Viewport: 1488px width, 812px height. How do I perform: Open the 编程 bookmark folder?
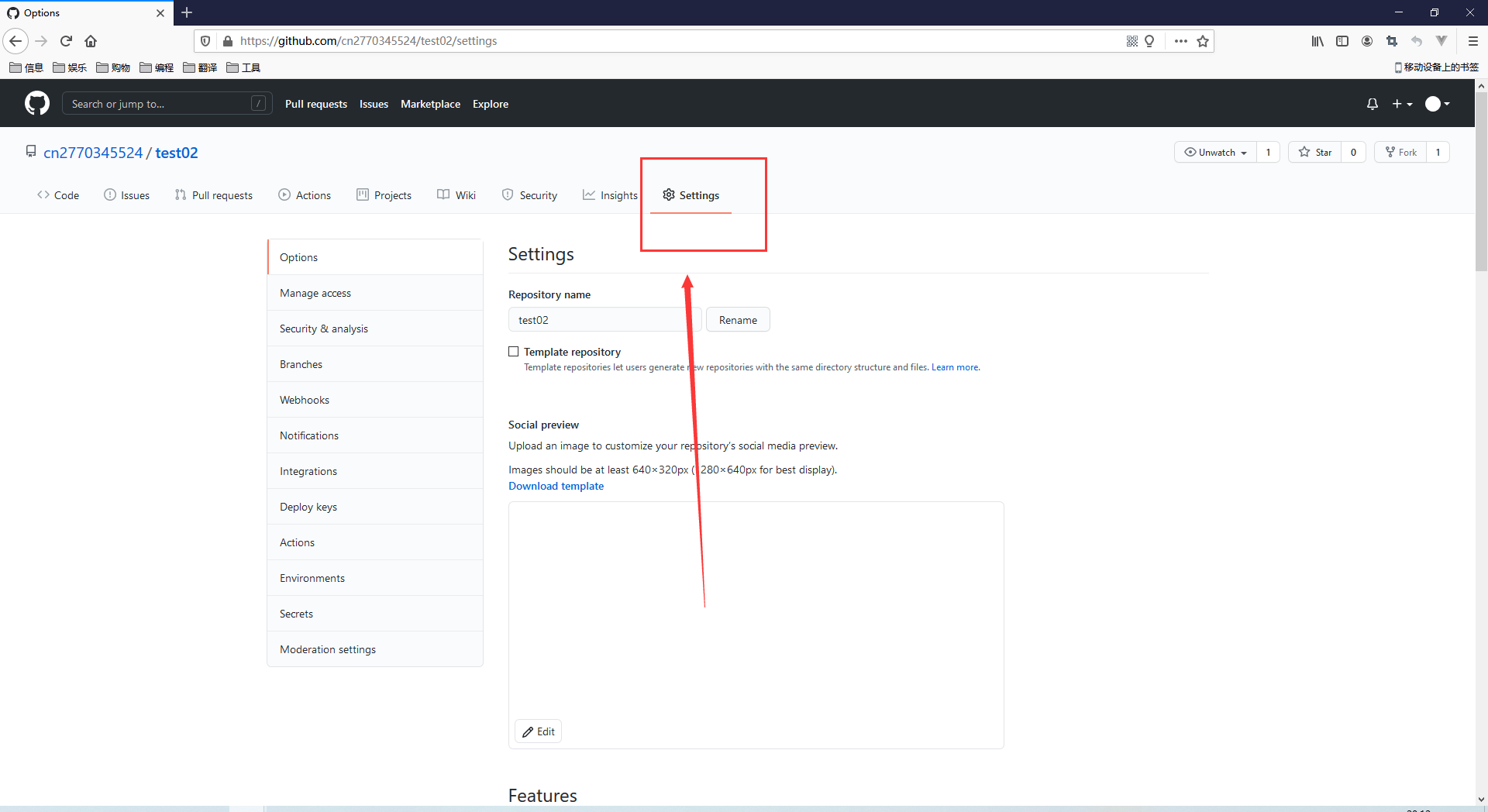pos(157,67)
